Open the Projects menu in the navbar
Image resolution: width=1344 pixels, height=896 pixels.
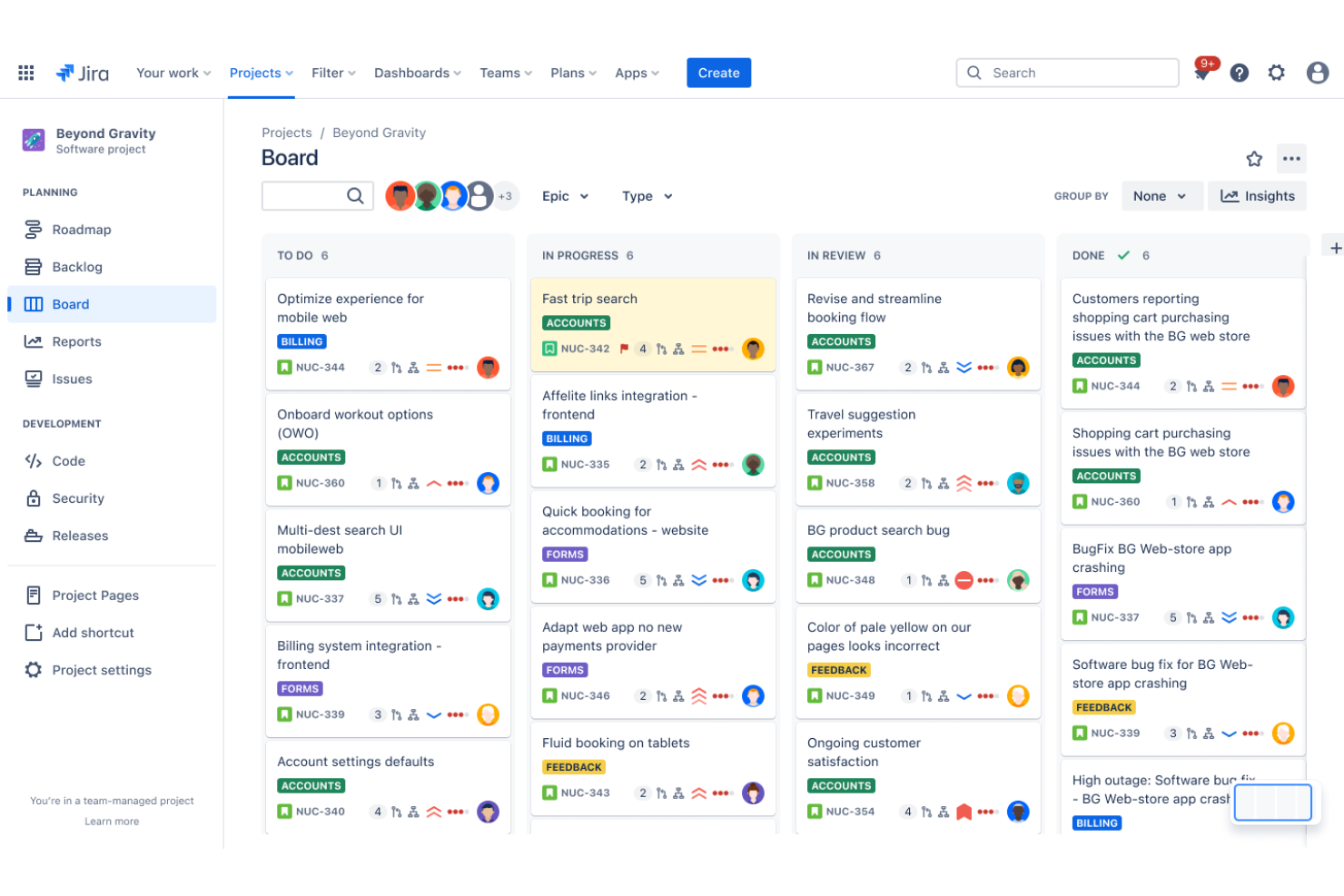click(261, 73)
